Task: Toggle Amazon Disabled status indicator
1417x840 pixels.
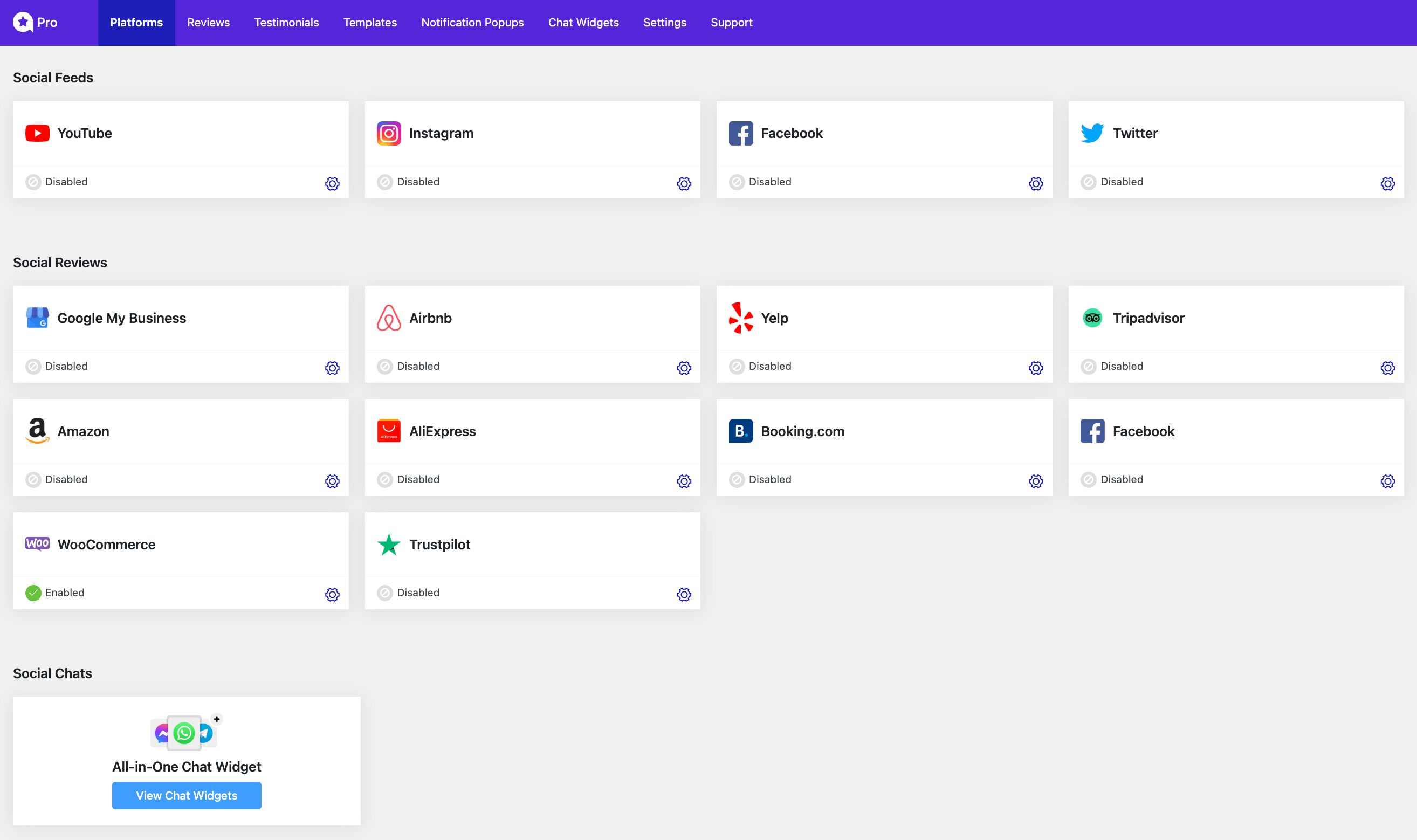Action: 33,479
